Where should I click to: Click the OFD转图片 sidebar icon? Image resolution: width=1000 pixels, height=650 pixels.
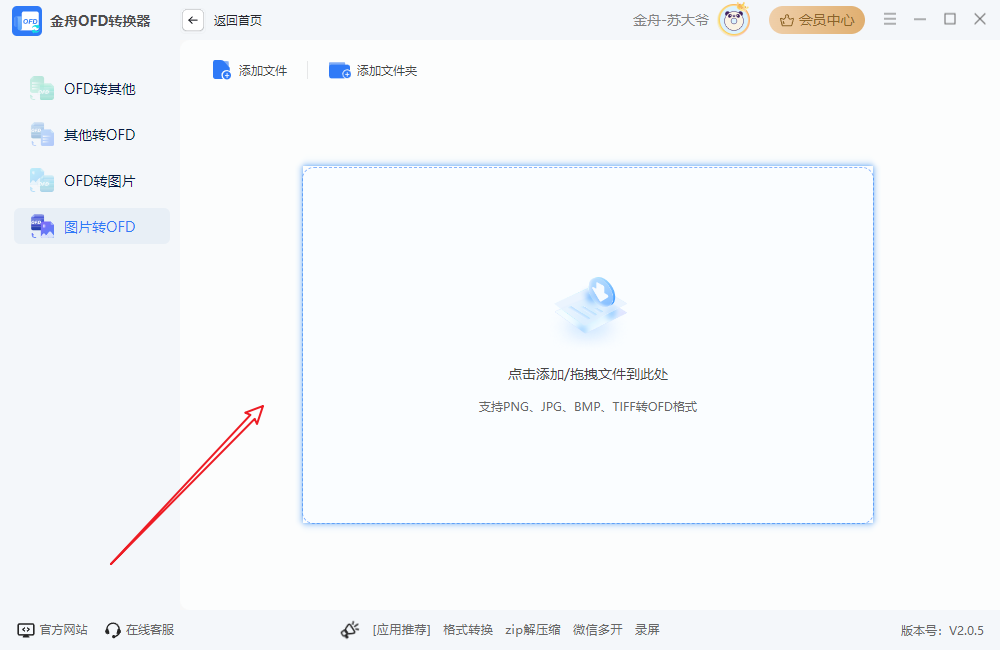point(42,180)
